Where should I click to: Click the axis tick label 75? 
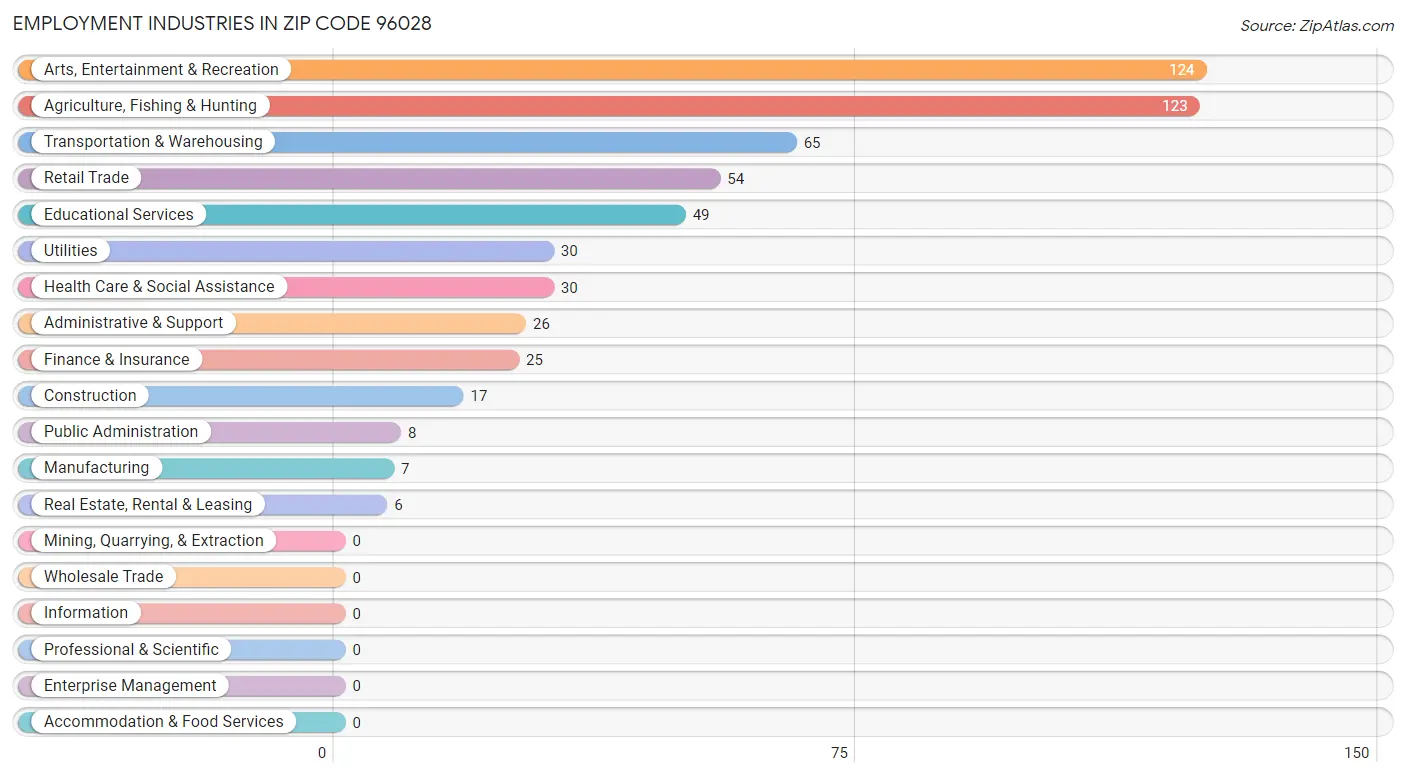coord(840,753)
